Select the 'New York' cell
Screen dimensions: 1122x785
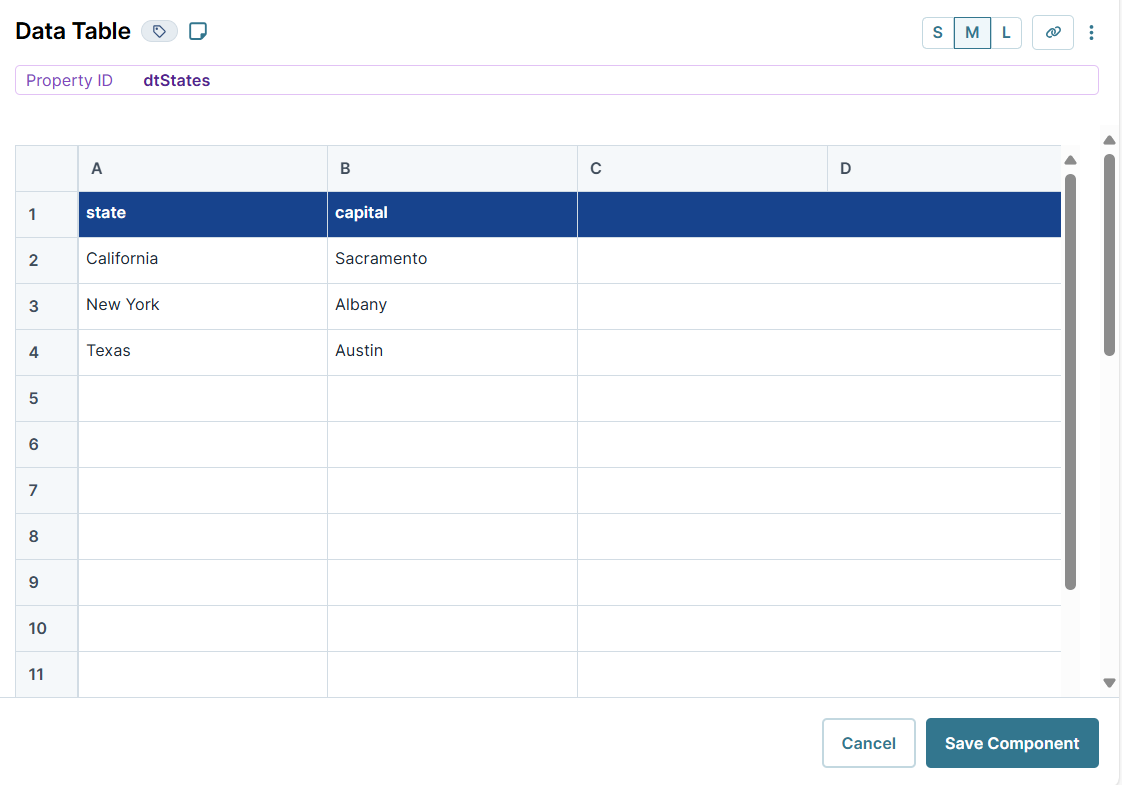pos(203,306)
